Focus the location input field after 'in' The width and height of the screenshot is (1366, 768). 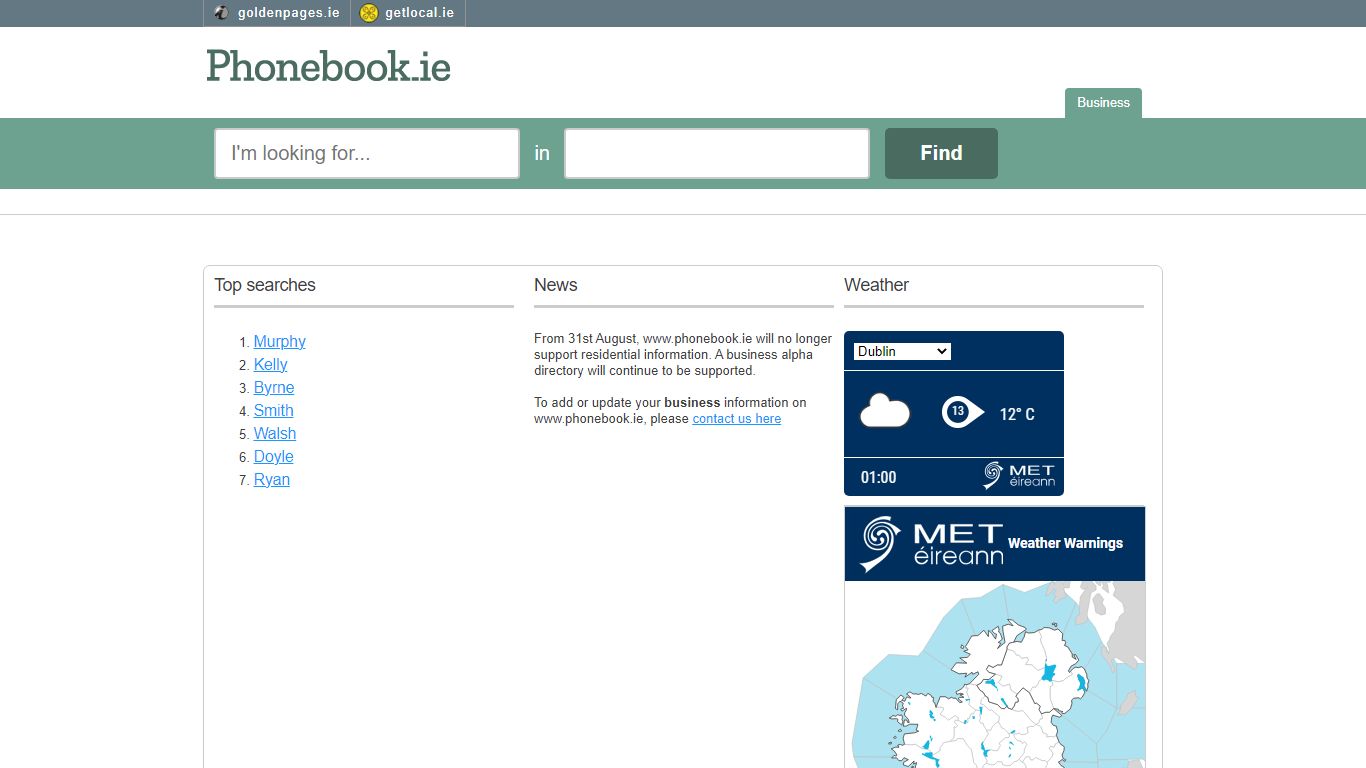pos(717,153)
